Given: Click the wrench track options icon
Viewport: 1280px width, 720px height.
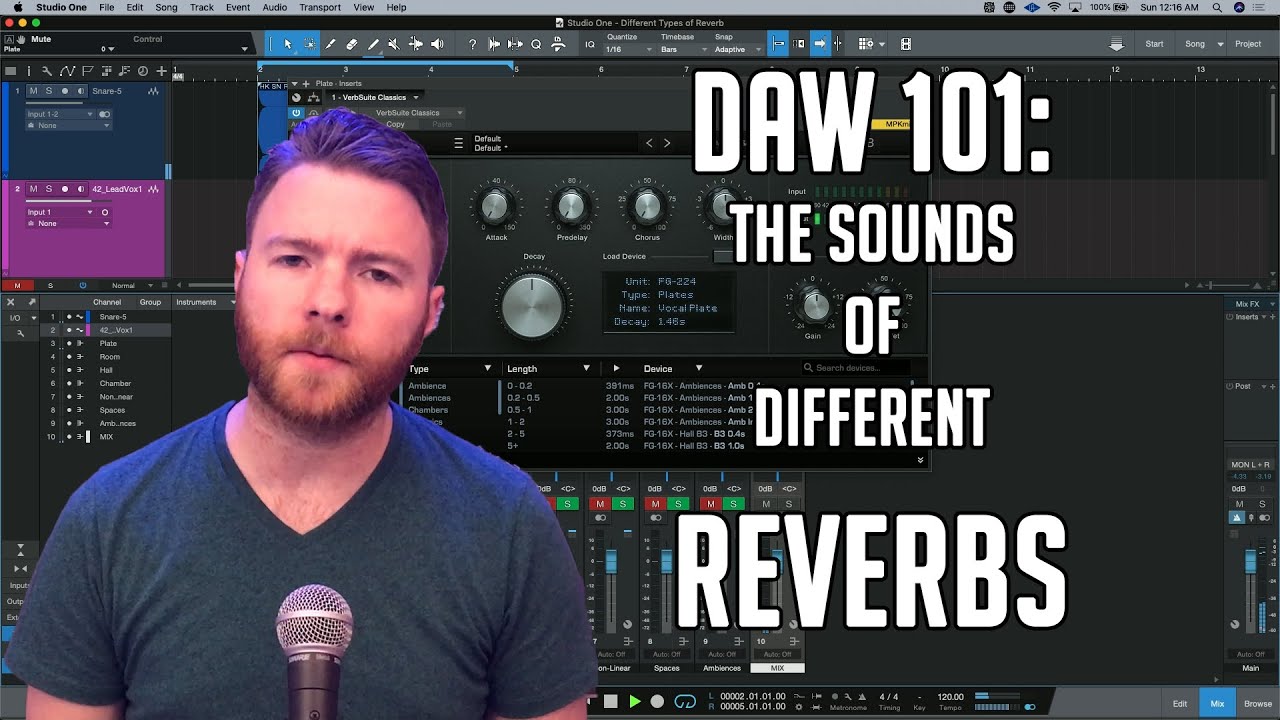Looking at the screenshot, I should click(48, 71).
